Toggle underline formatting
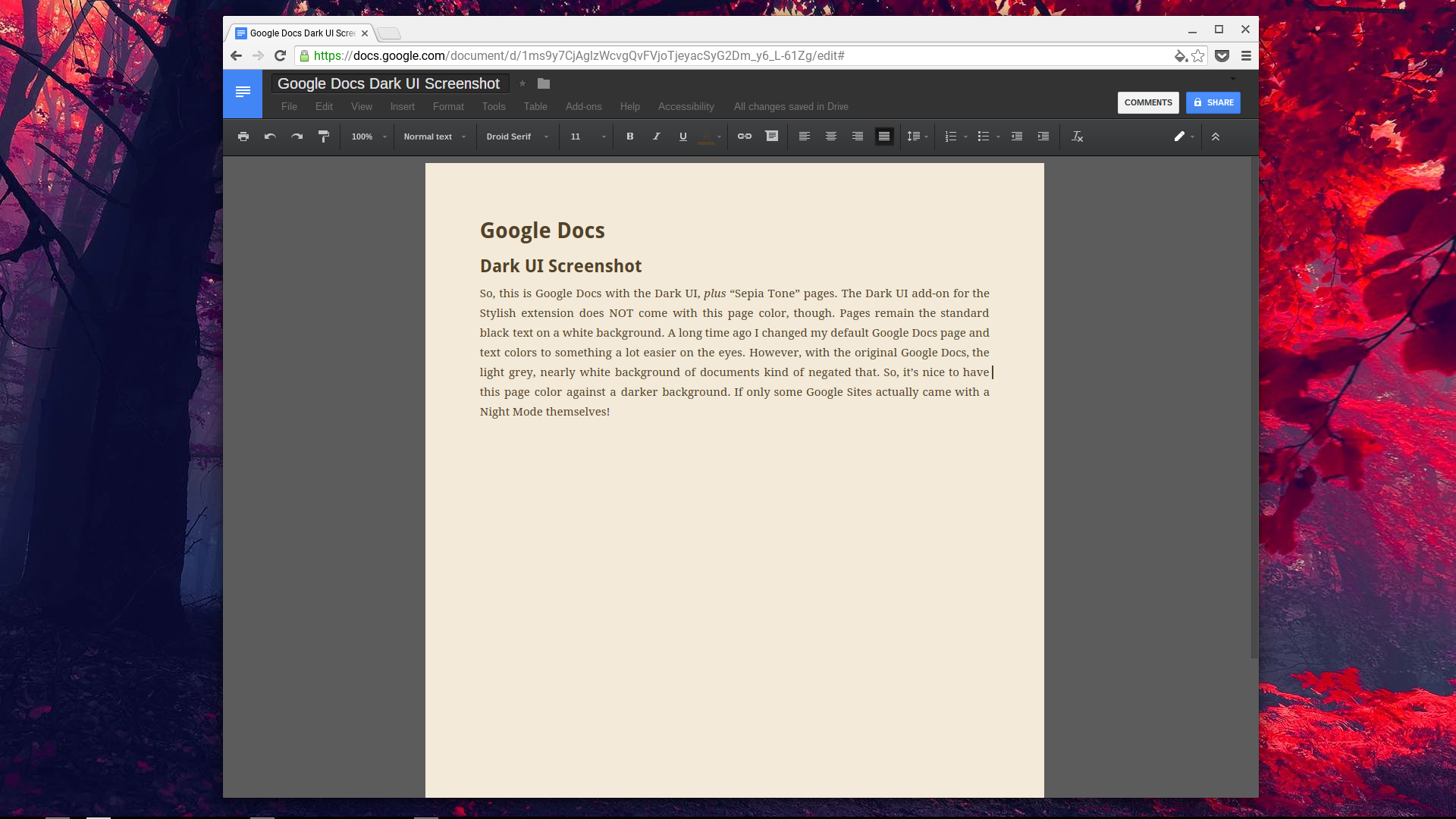 (682, 136)
